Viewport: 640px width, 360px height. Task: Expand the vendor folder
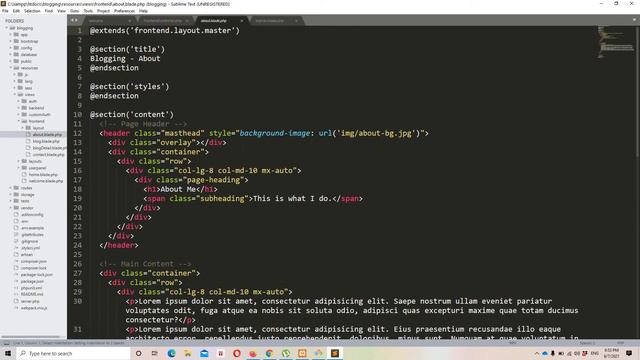11,208
